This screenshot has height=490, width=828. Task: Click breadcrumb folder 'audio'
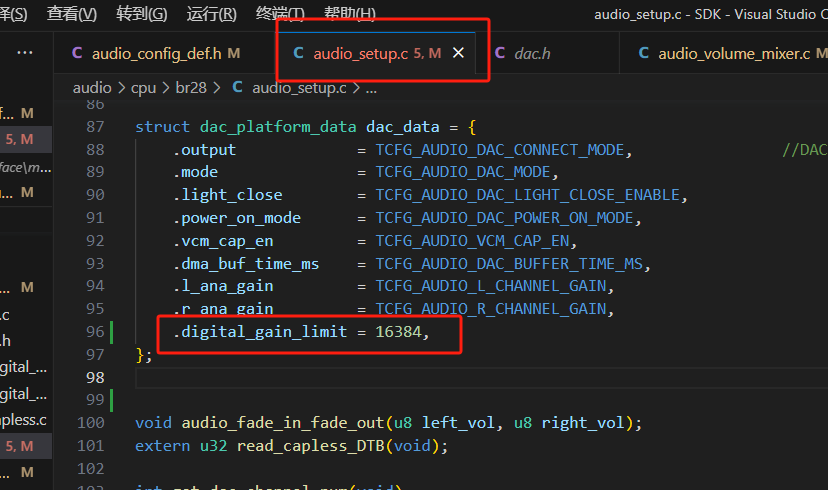tap(92, 88)
